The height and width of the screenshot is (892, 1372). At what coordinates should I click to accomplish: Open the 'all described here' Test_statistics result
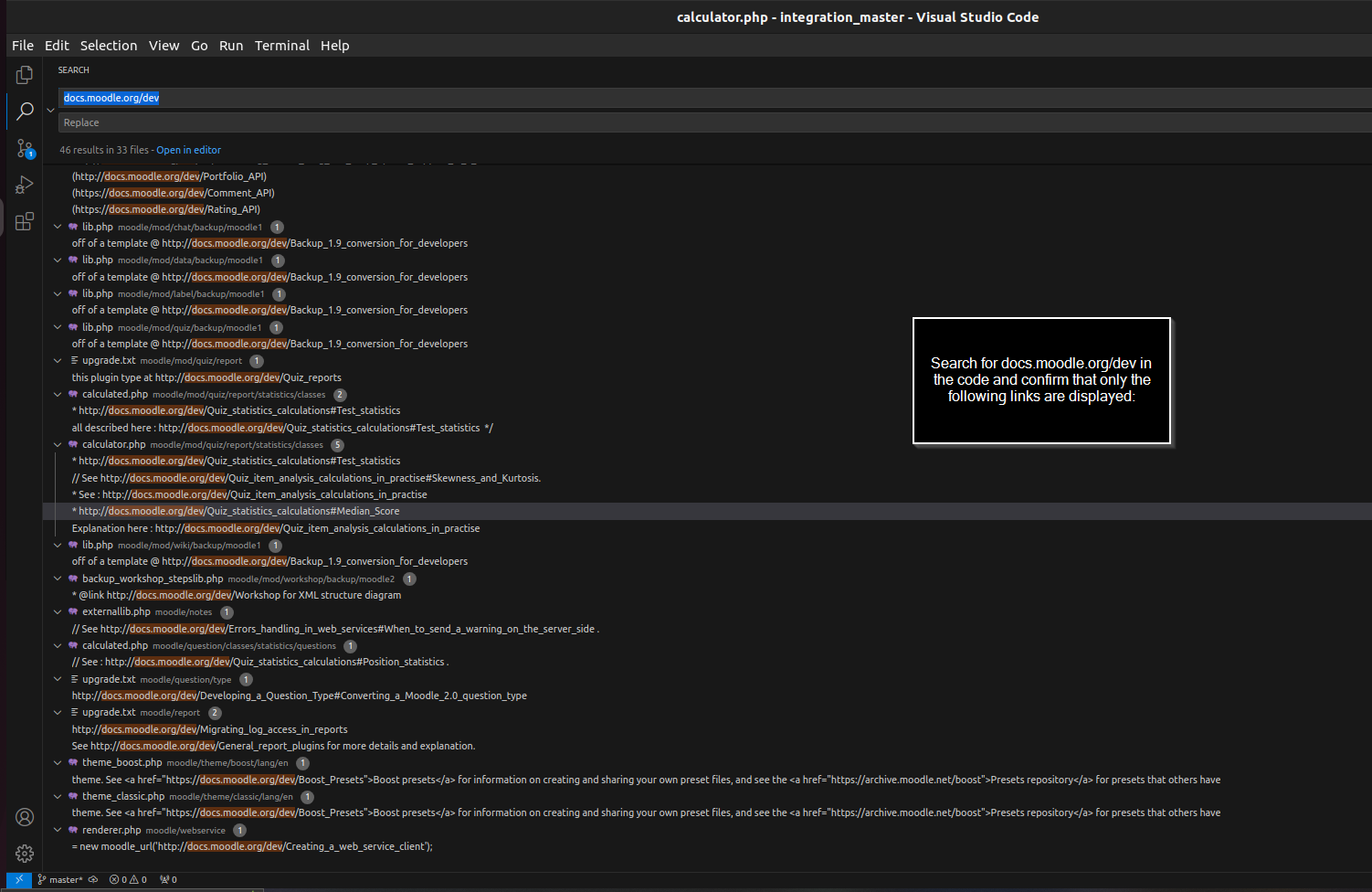[282, 428]
